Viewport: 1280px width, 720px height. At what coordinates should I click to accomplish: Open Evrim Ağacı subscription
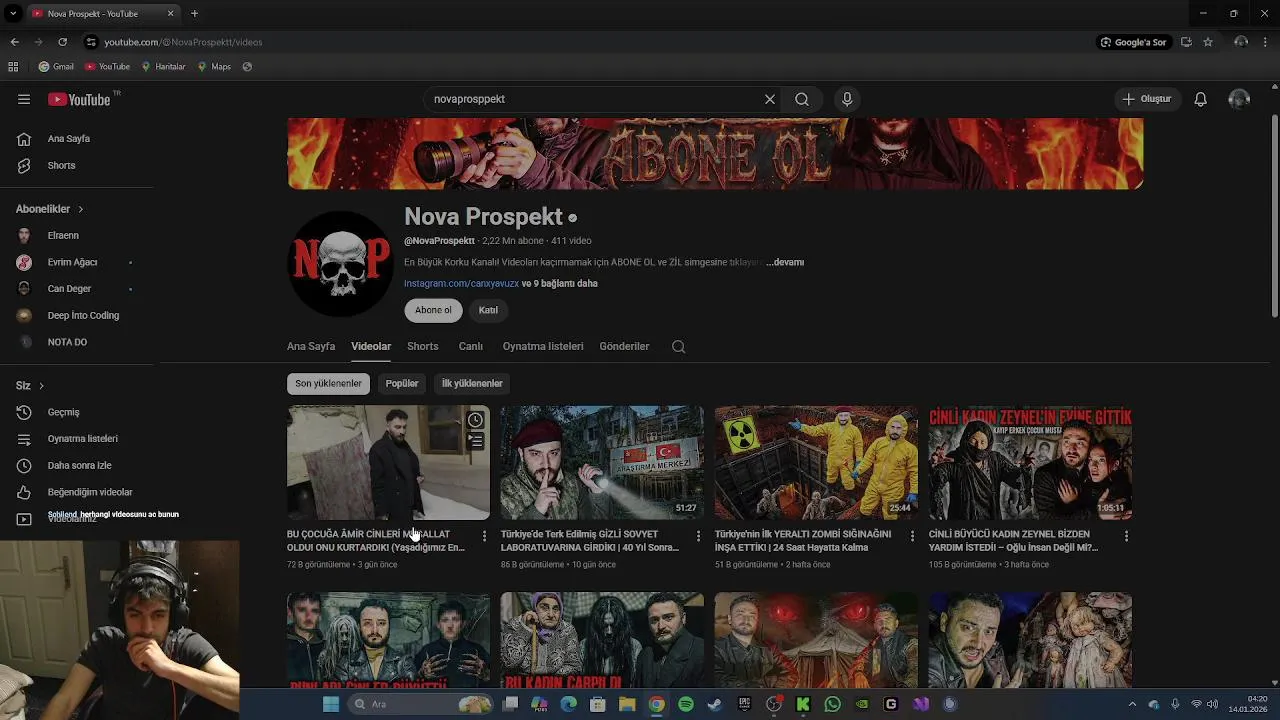point(77,262)
